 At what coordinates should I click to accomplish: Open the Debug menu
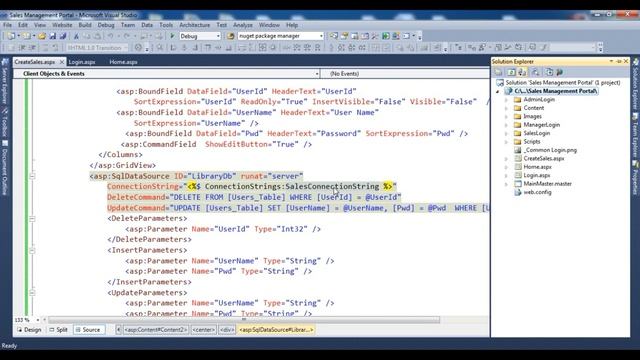(x=106, y=25)
